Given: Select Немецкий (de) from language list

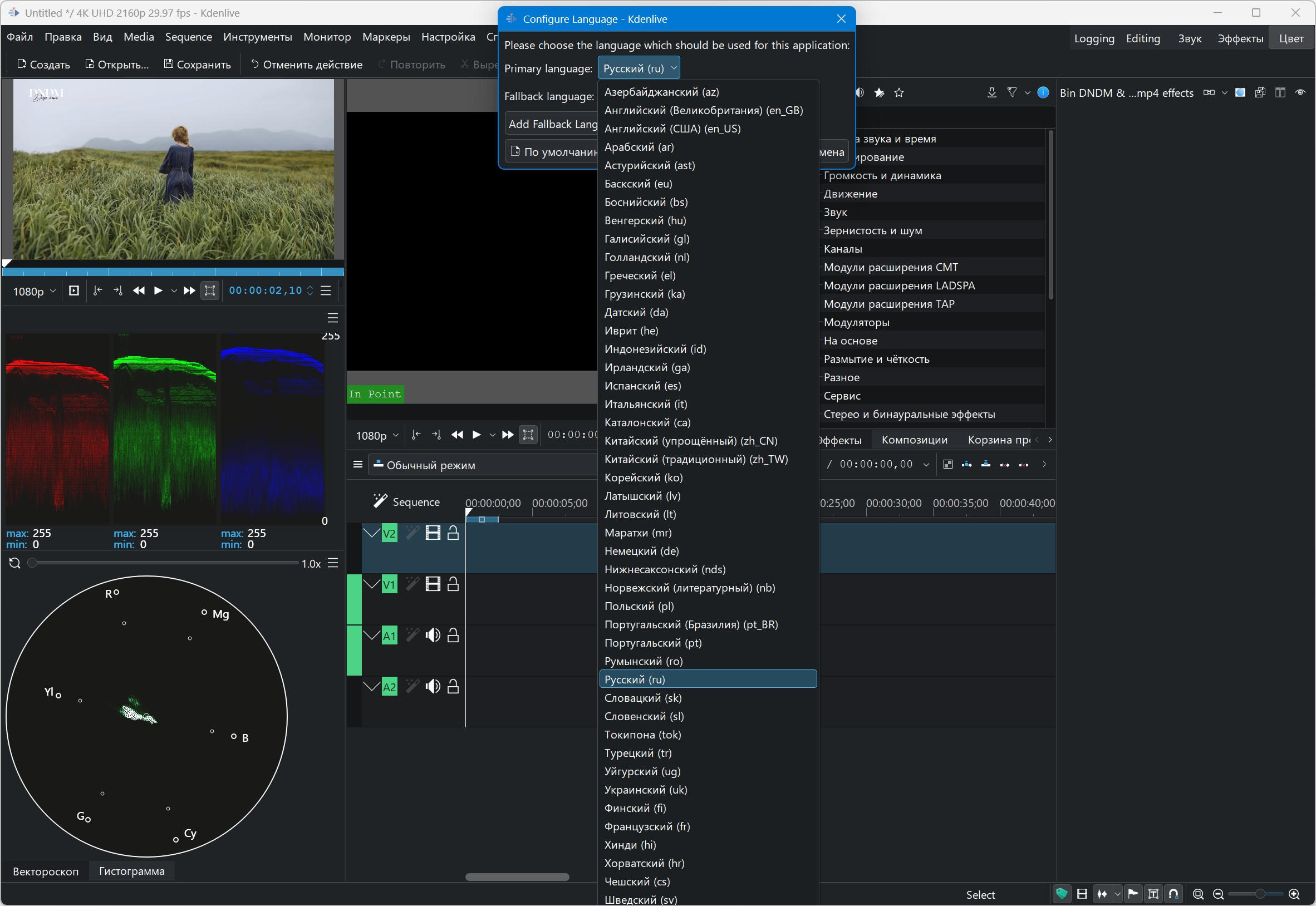Looking at the screenshot, I should click(x=641, y=550).
